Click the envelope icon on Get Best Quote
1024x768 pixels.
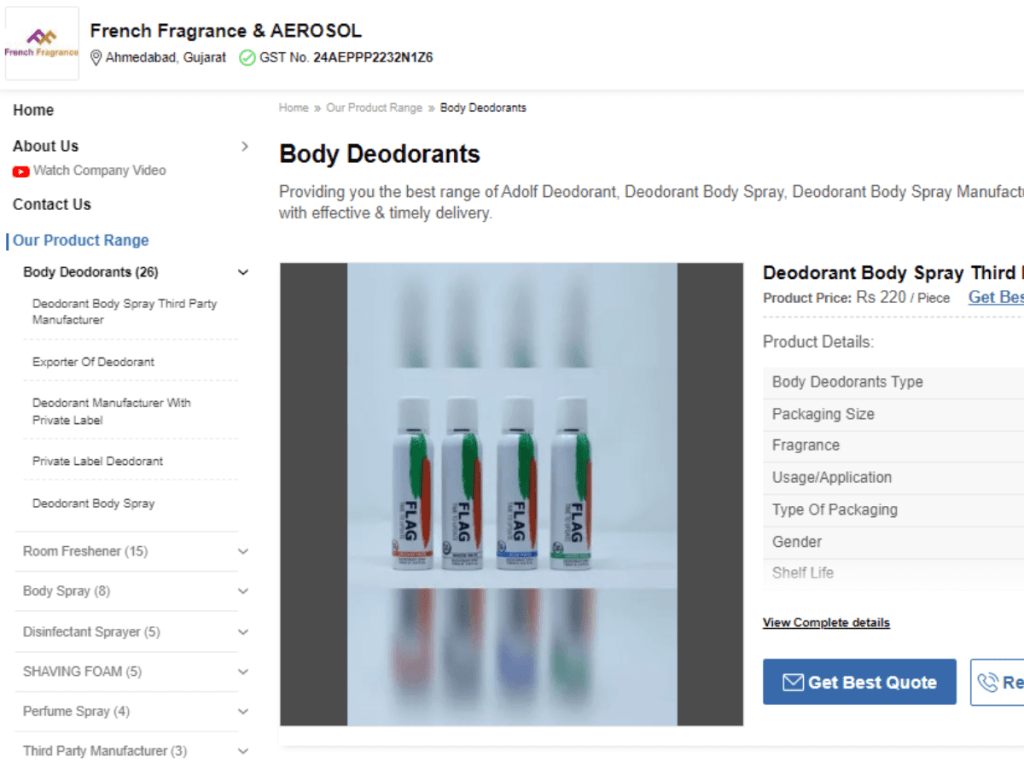click(x=793, y=682)
